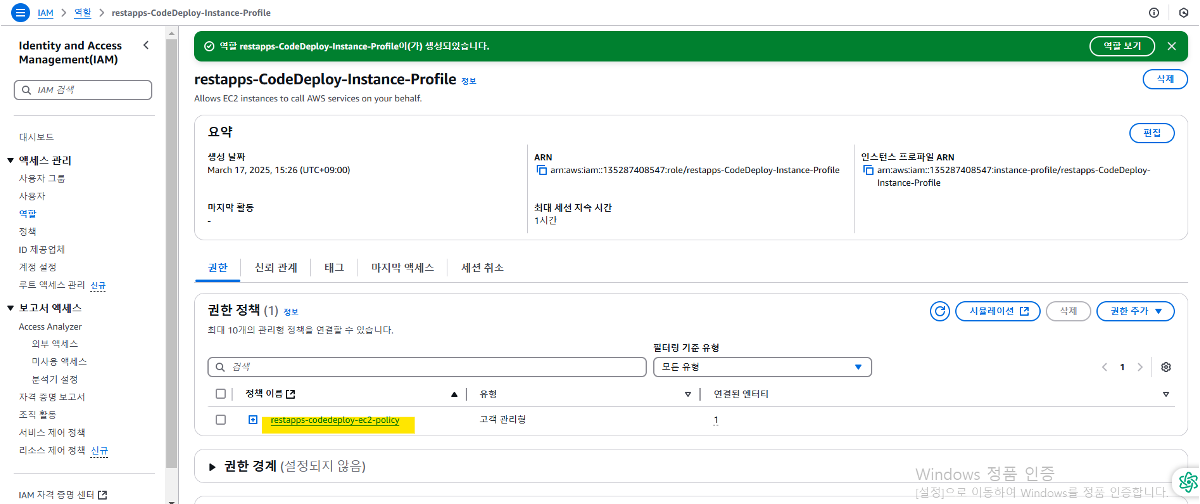Refresh the permission policies list

[x=939, y=311]
